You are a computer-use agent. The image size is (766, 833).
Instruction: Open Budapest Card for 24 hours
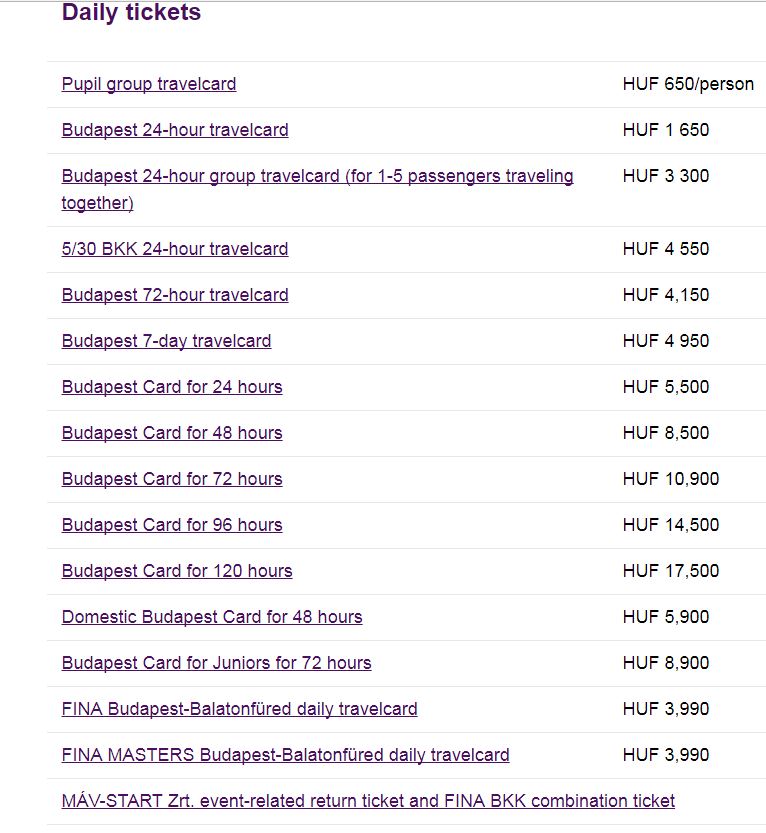[x=172, y=387]
